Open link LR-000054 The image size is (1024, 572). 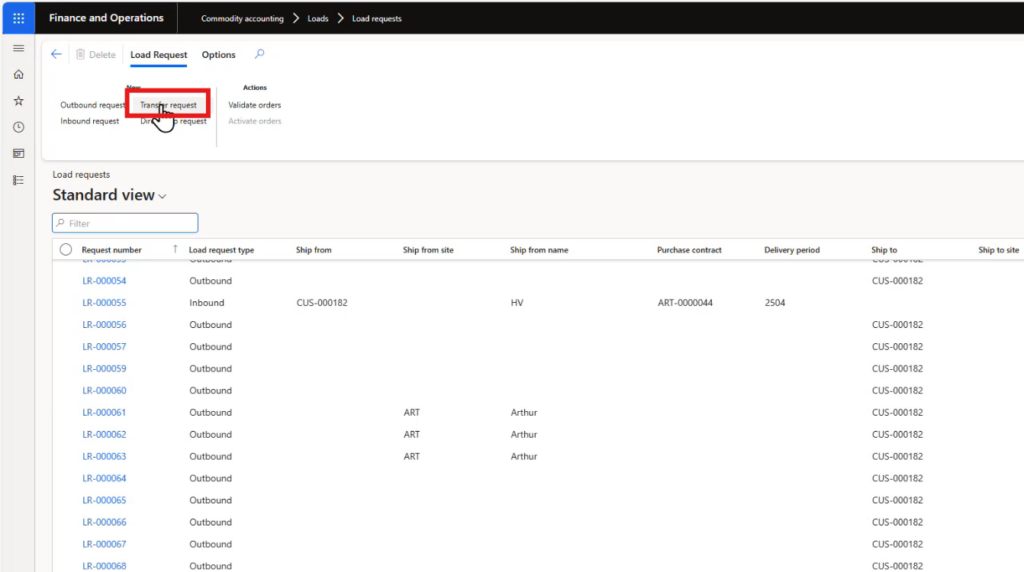tap(104, 281)
